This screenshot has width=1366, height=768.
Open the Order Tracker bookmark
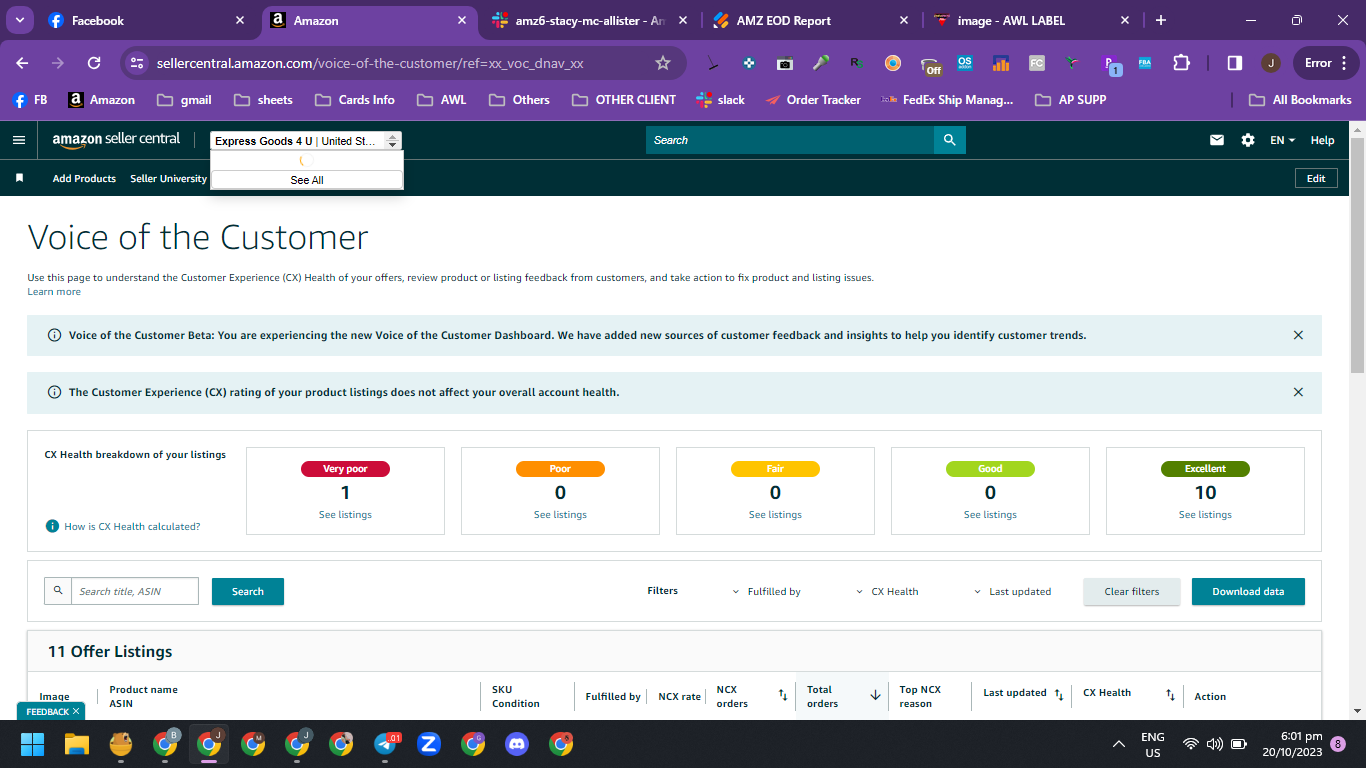click(812, 99)
